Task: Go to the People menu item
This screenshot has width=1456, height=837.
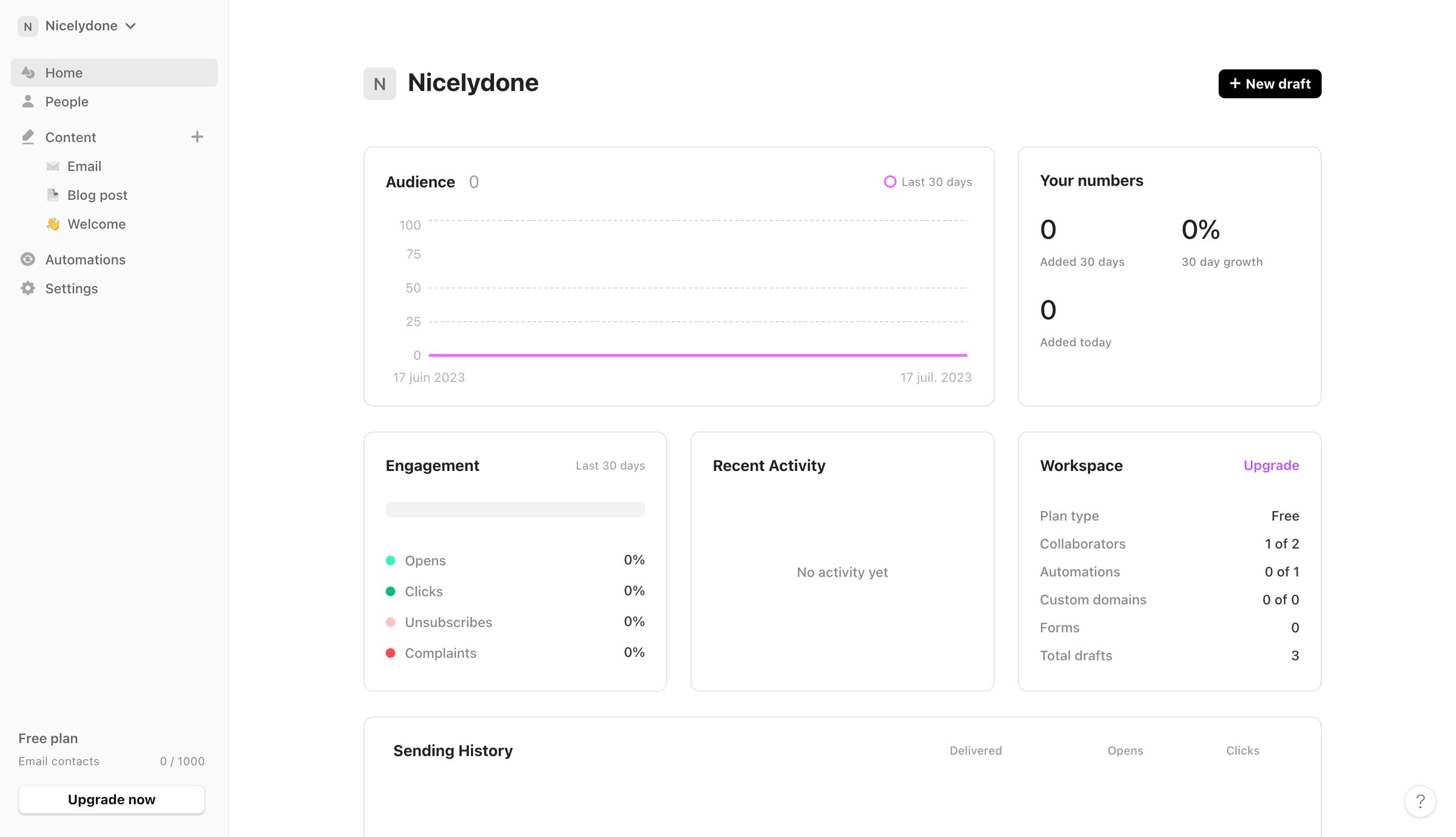Action: pos(114,101)
